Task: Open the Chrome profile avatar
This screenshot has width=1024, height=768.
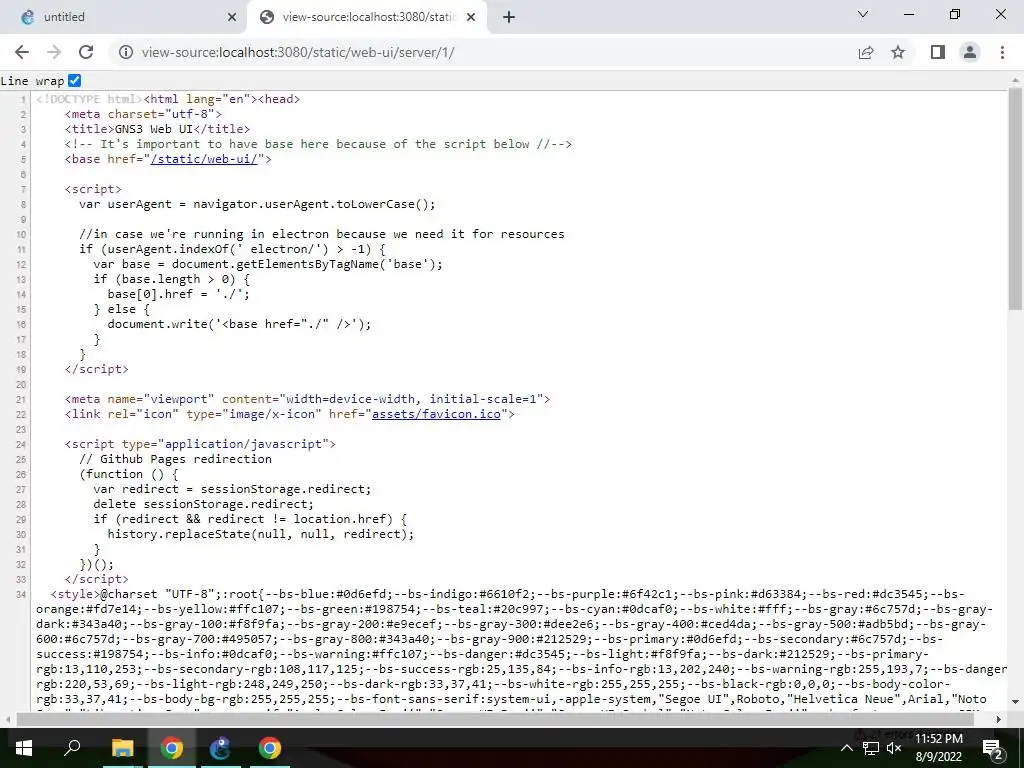Action: tap(970, 52)
